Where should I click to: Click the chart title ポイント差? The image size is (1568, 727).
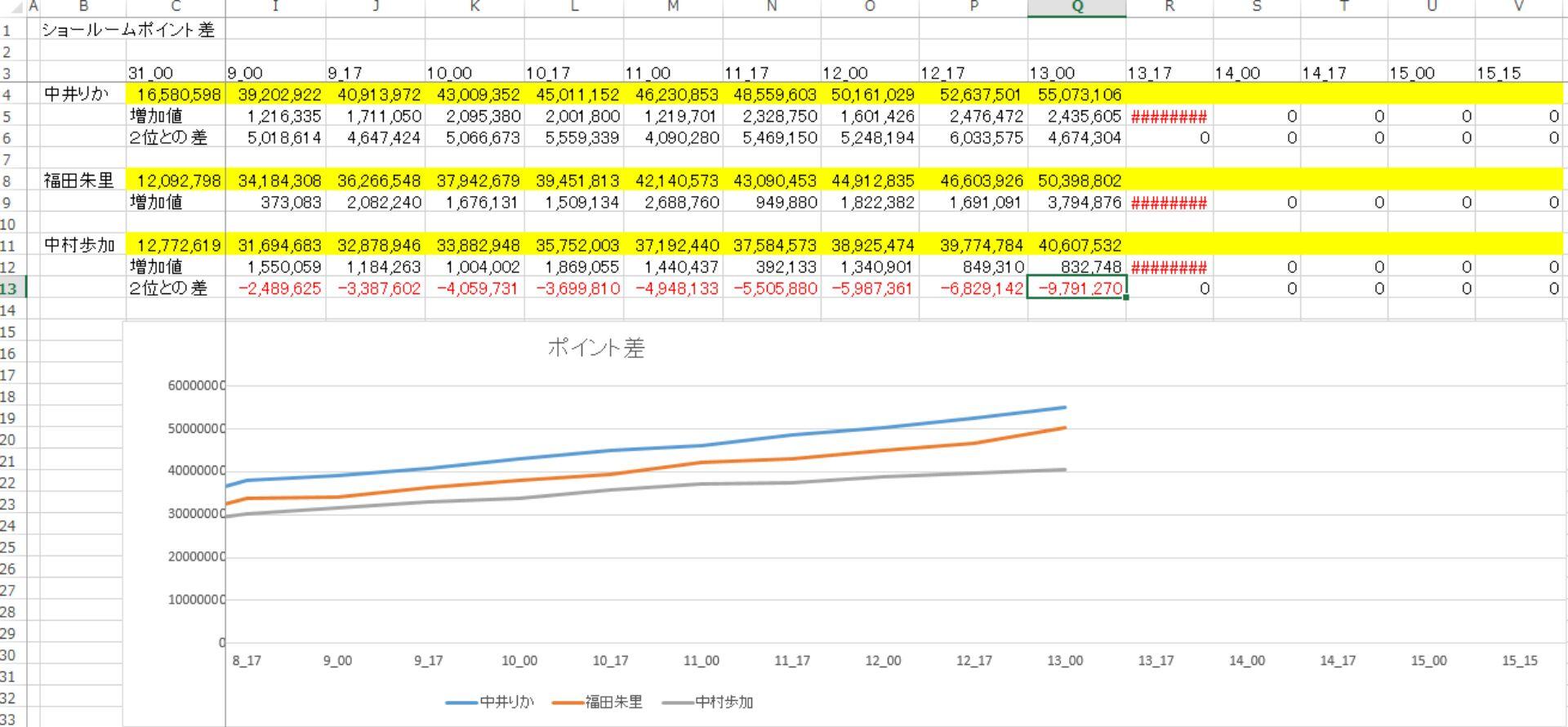pos(595,348)
